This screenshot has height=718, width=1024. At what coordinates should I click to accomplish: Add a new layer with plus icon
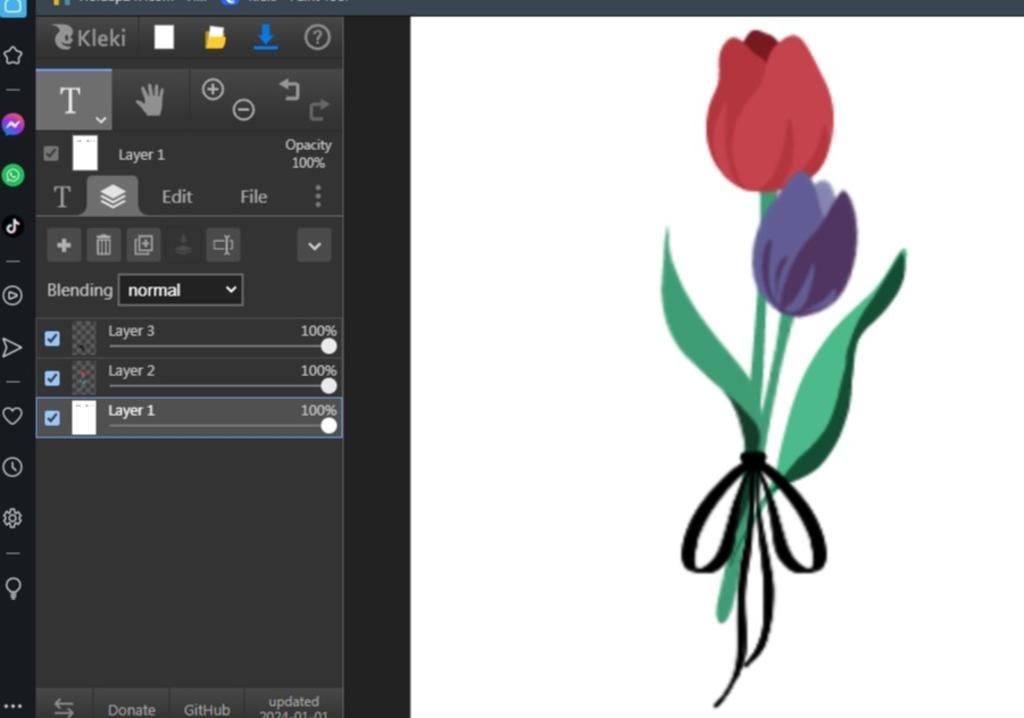(64, 245)
